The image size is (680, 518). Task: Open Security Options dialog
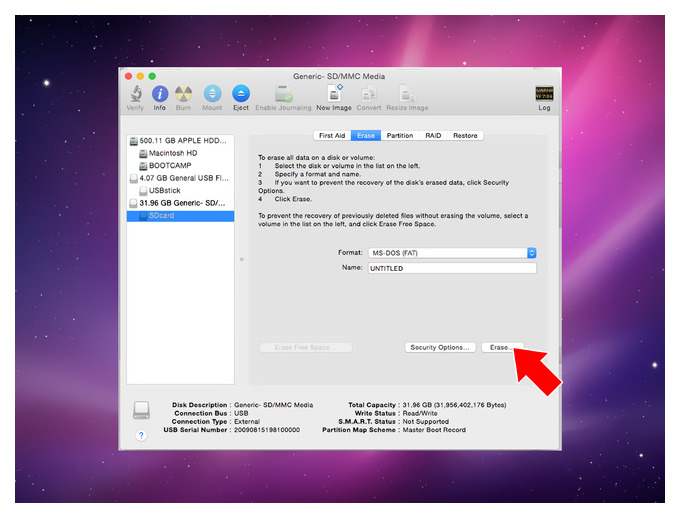pyautogui.click(x=440, y=348)
